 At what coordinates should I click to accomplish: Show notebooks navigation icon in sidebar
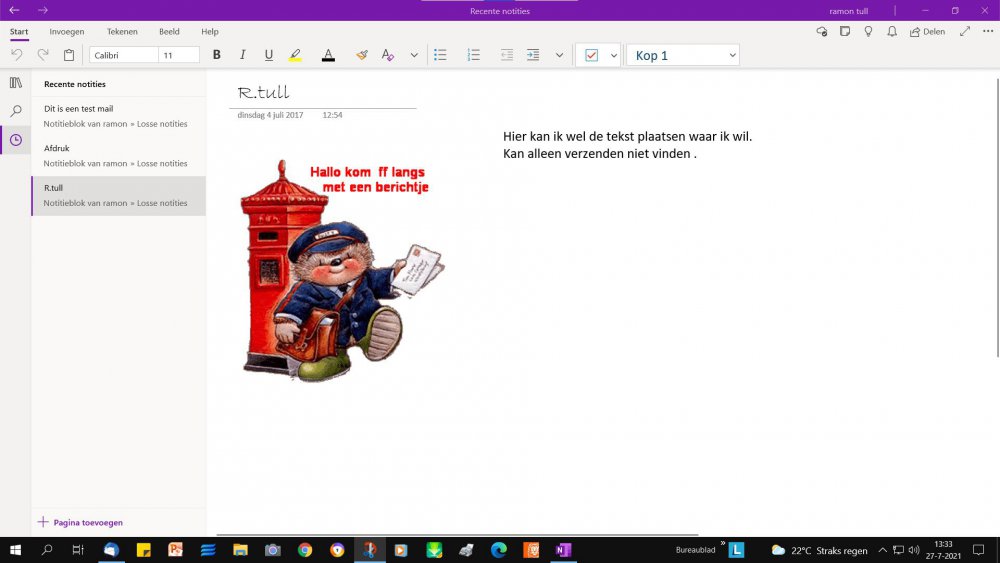[16, 83]
